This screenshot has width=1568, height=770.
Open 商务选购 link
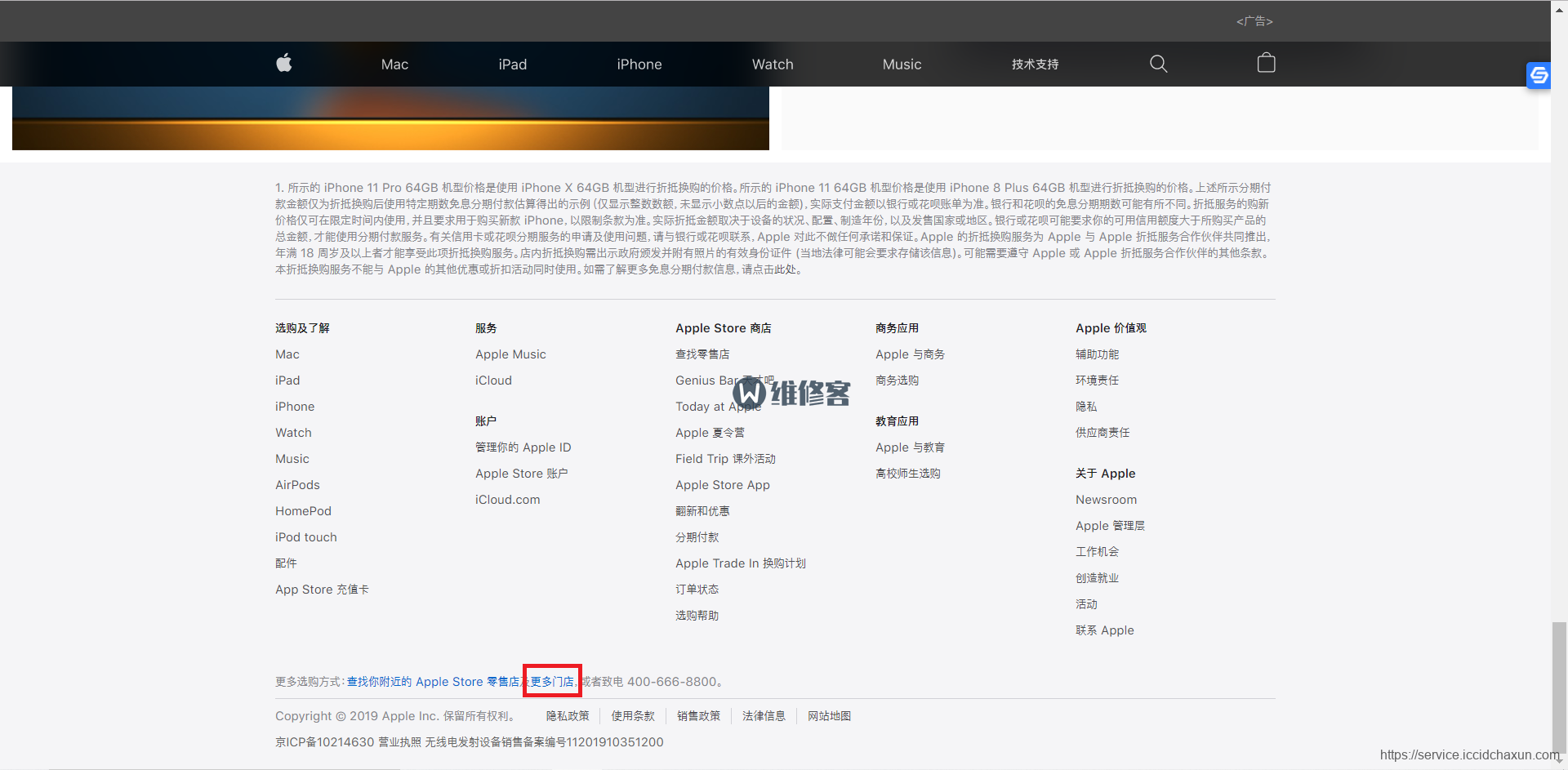click(897, 381)
